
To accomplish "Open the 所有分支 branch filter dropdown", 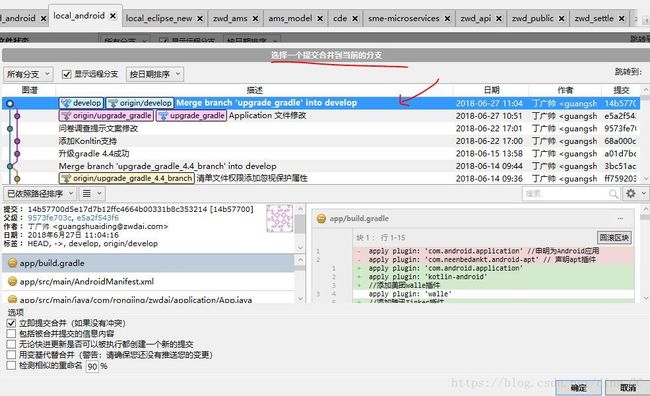I will (28, 74).
